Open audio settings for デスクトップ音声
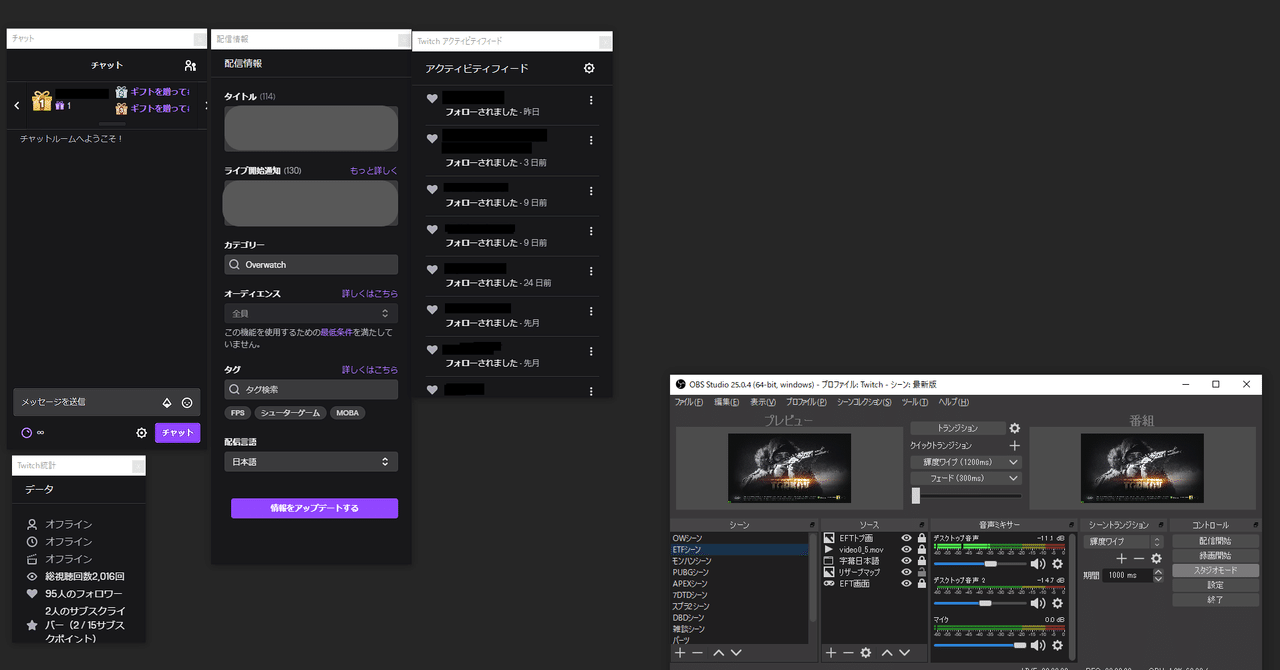 (1057, 564)
